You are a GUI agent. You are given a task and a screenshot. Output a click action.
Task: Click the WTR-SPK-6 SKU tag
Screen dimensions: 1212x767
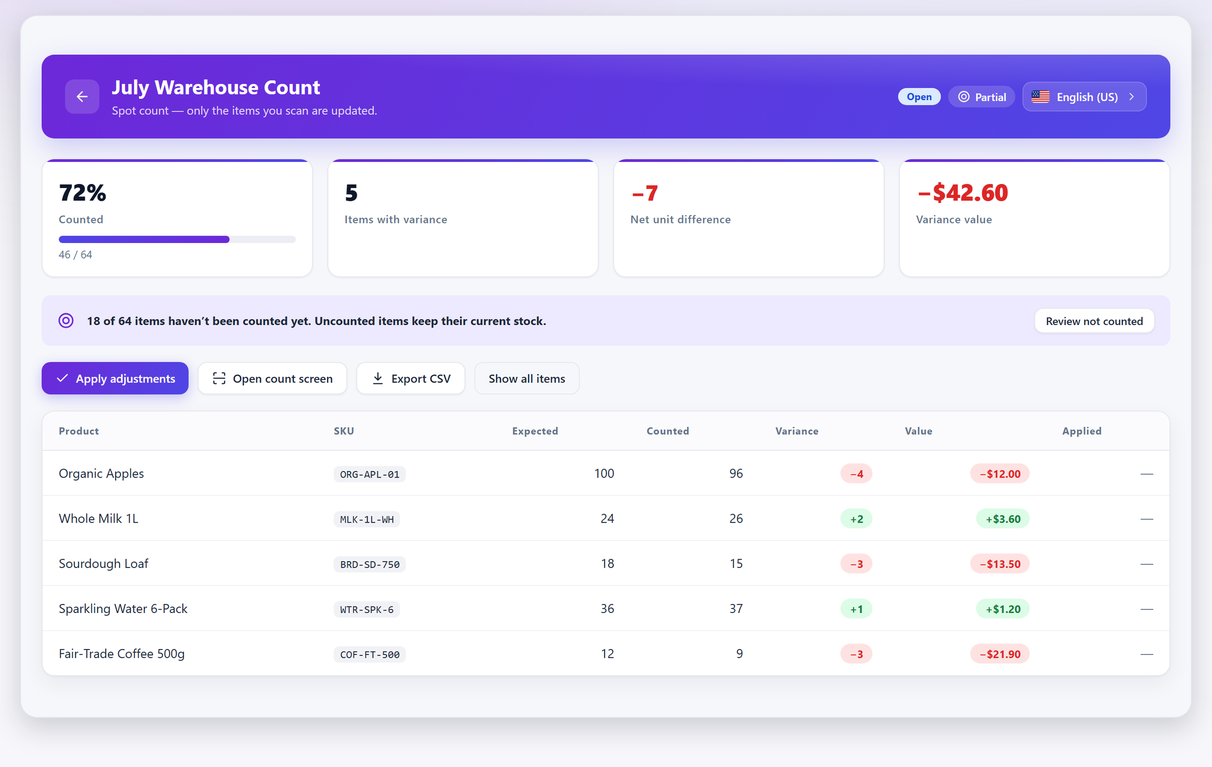tap(367, 609)
